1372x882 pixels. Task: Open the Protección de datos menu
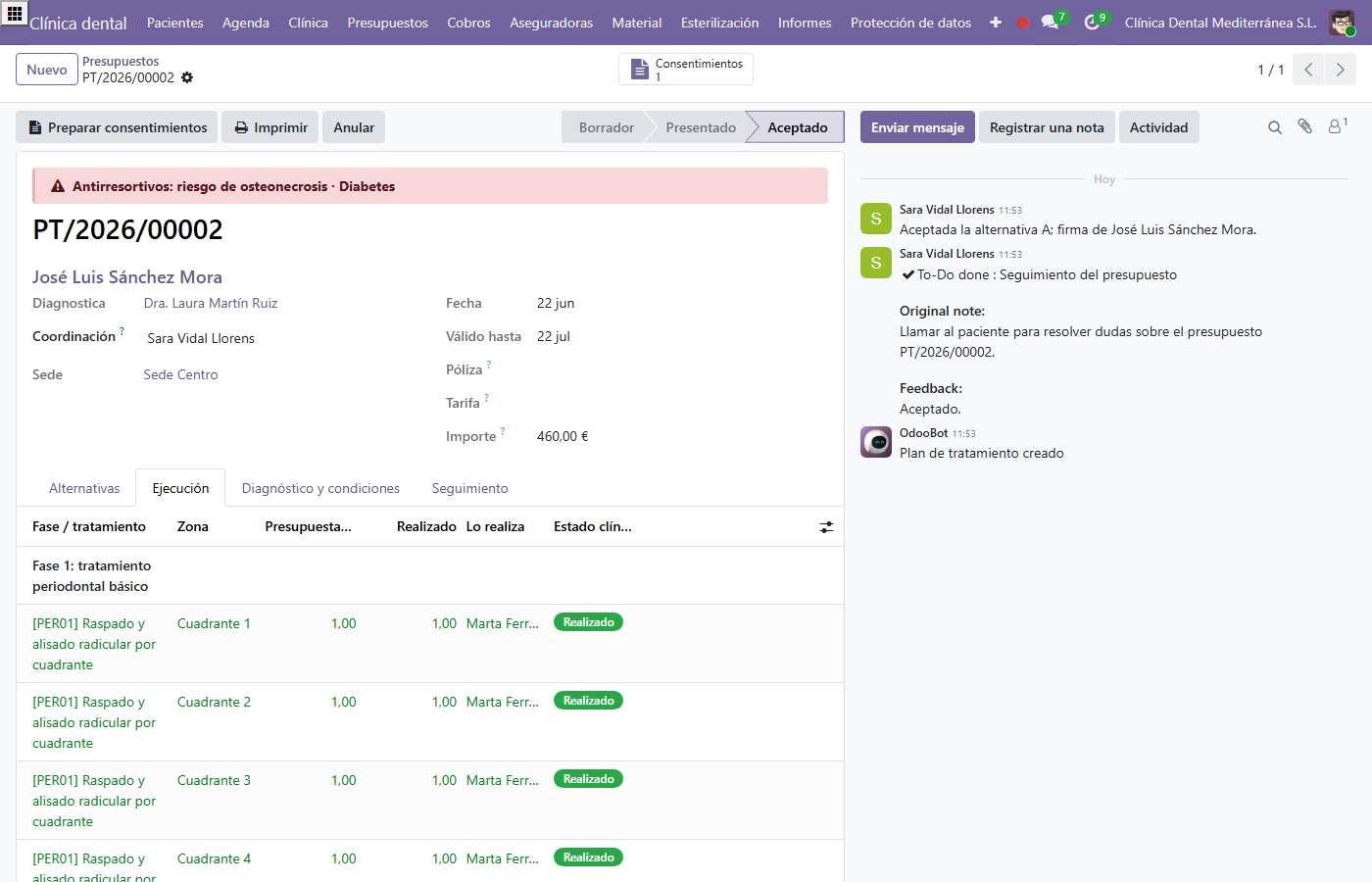coord(911,23)
